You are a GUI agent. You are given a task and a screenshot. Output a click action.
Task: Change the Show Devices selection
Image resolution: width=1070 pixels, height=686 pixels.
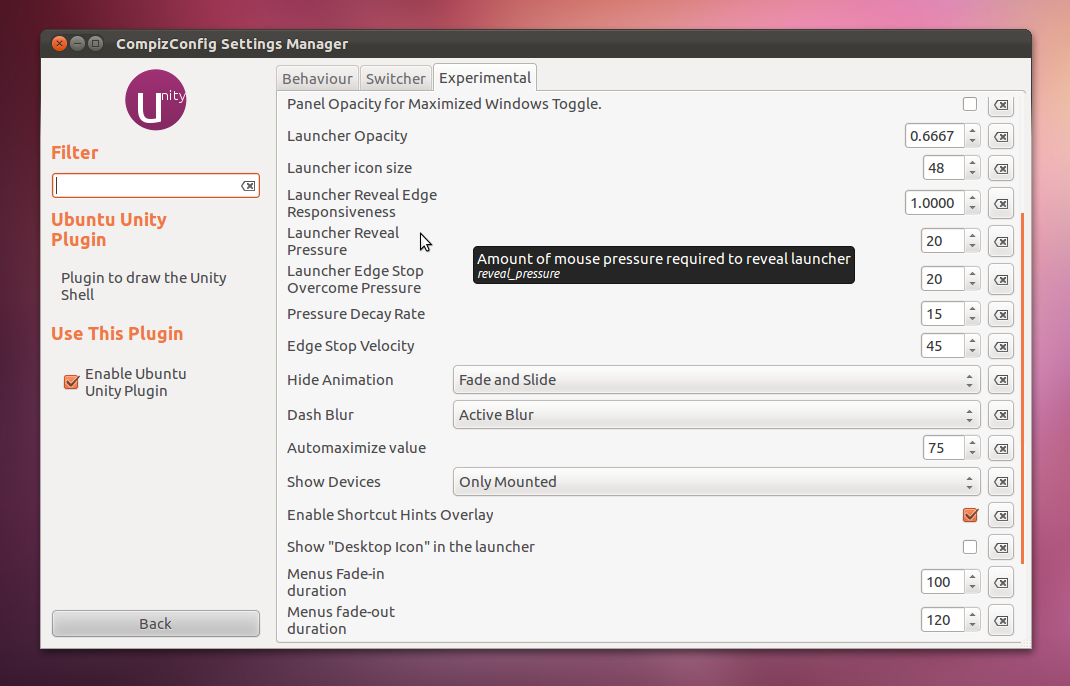point(715,481)
